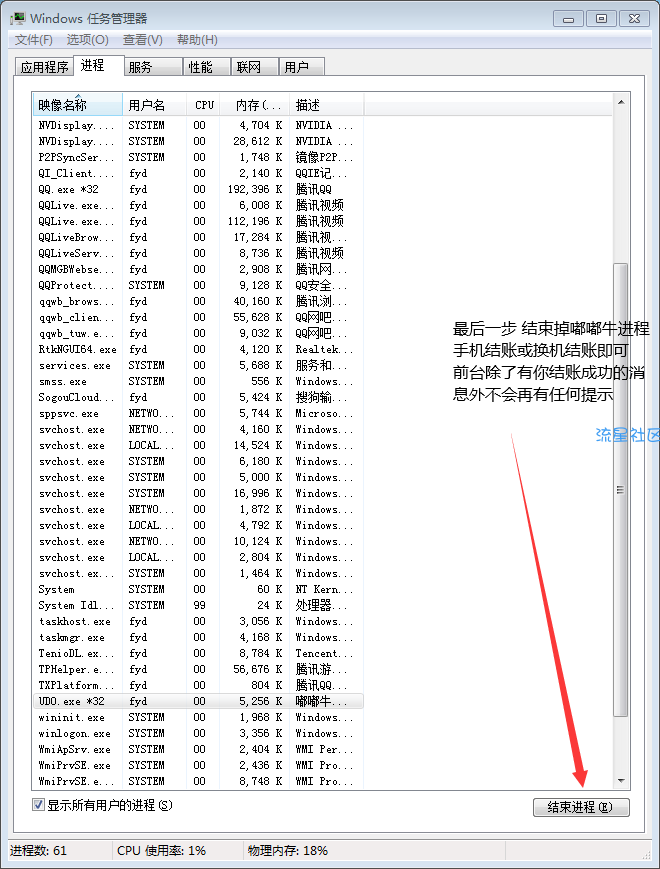This screenshot has height=869, width=660.
Task: Toggle 显示所有用户的进程 checkbox
Action: click(38, 805)
